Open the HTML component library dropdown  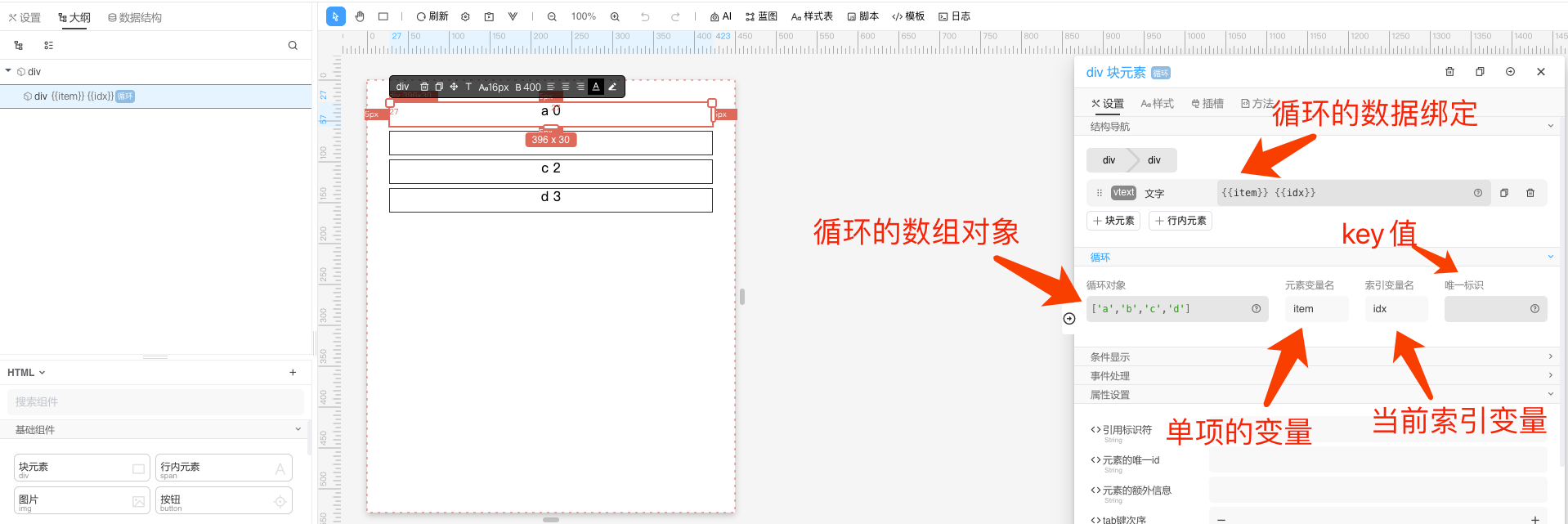coord(26,373)
